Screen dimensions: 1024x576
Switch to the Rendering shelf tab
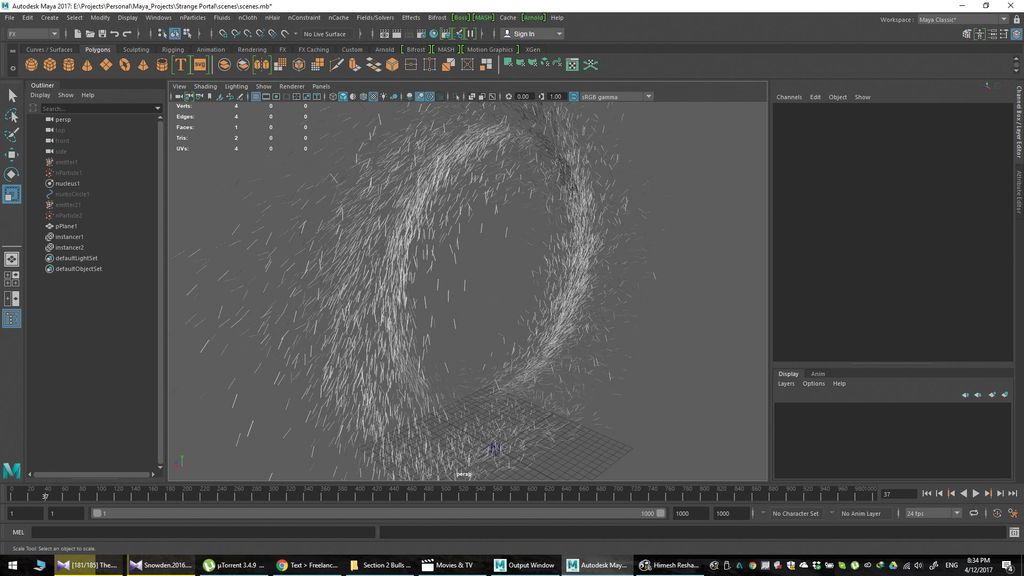click(x=250, y=49)
